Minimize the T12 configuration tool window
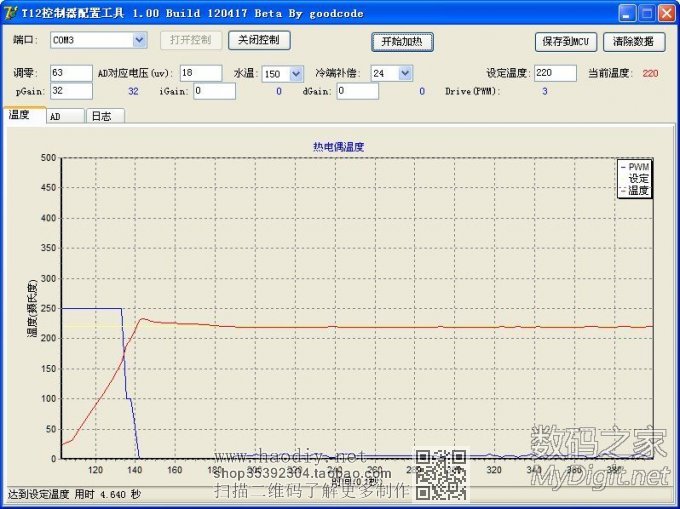 [x=626, y=13]
